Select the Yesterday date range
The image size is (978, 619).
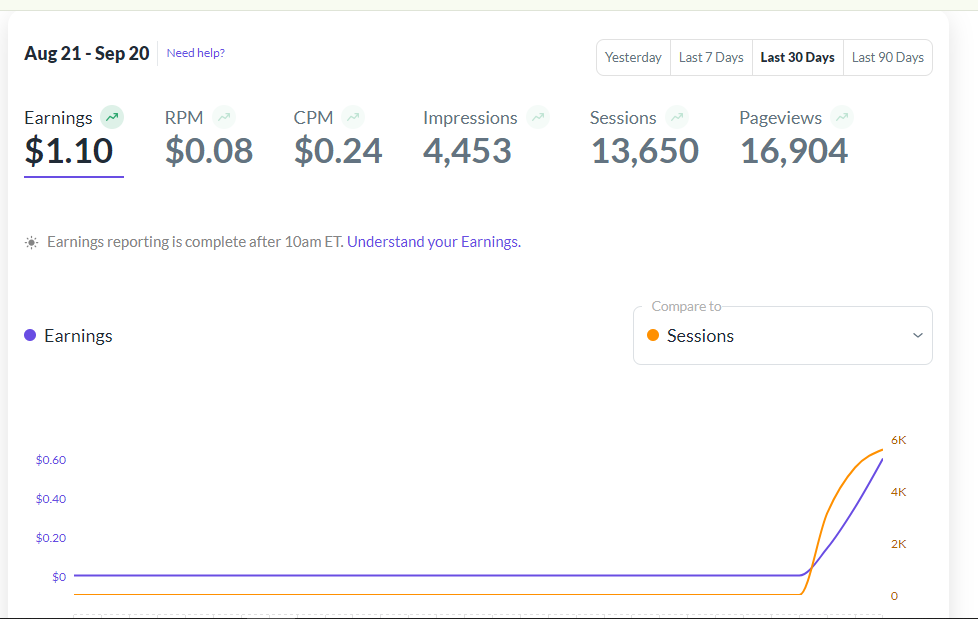coord(633,57)
